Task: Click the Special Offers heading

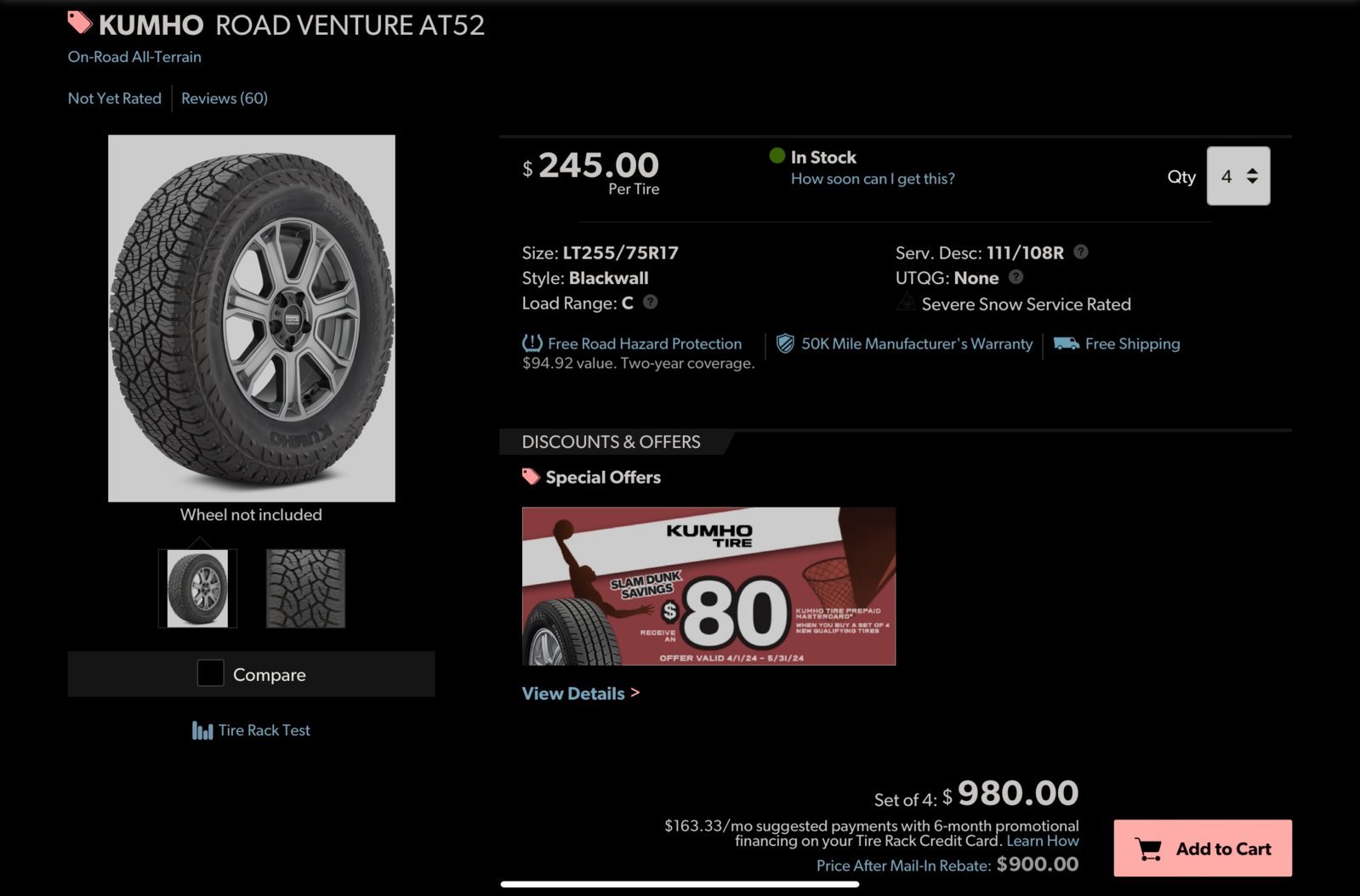Action: tap(603, 477)
